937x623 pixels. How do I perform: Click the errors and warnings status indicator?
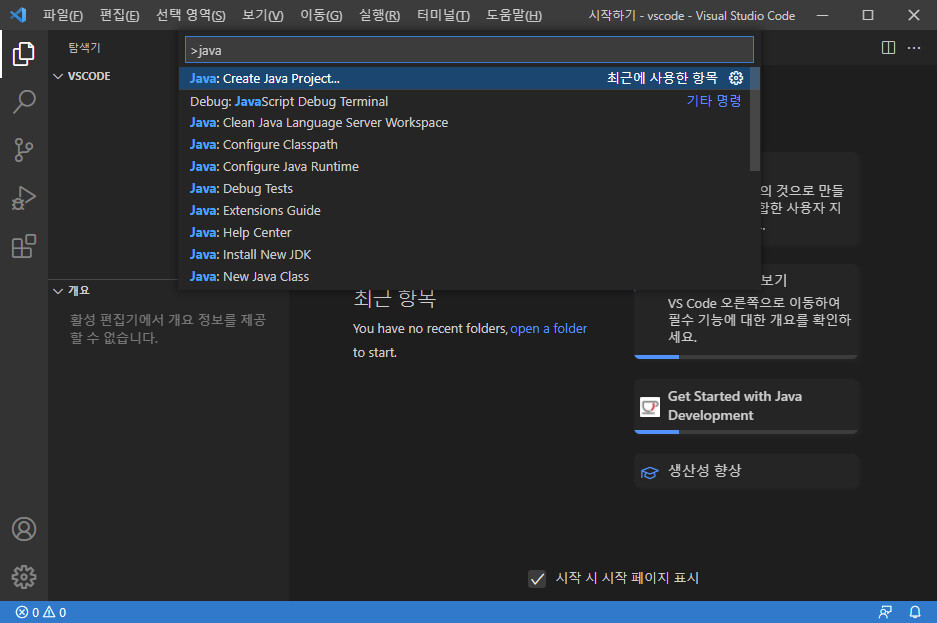point(41,612)
